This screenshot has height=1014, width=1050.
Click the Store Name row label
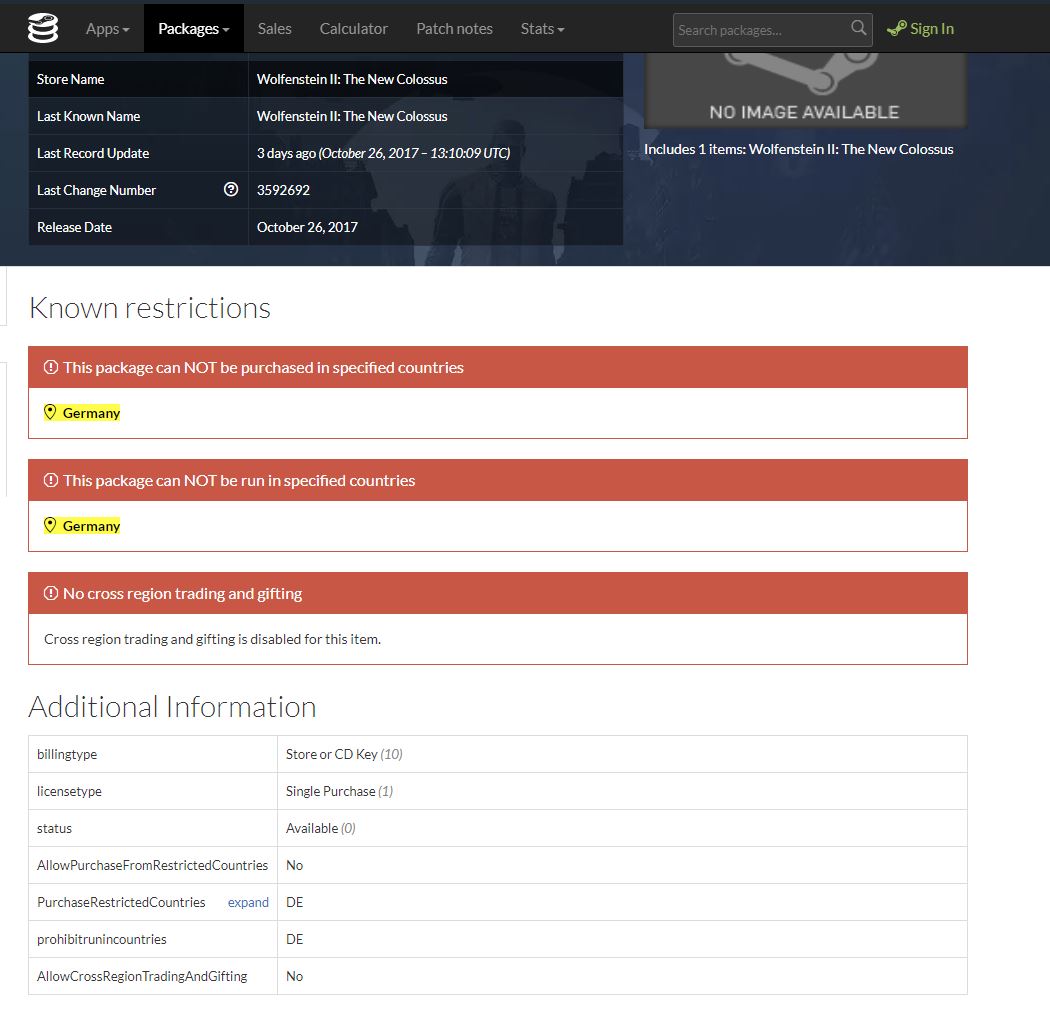(70, 79)
